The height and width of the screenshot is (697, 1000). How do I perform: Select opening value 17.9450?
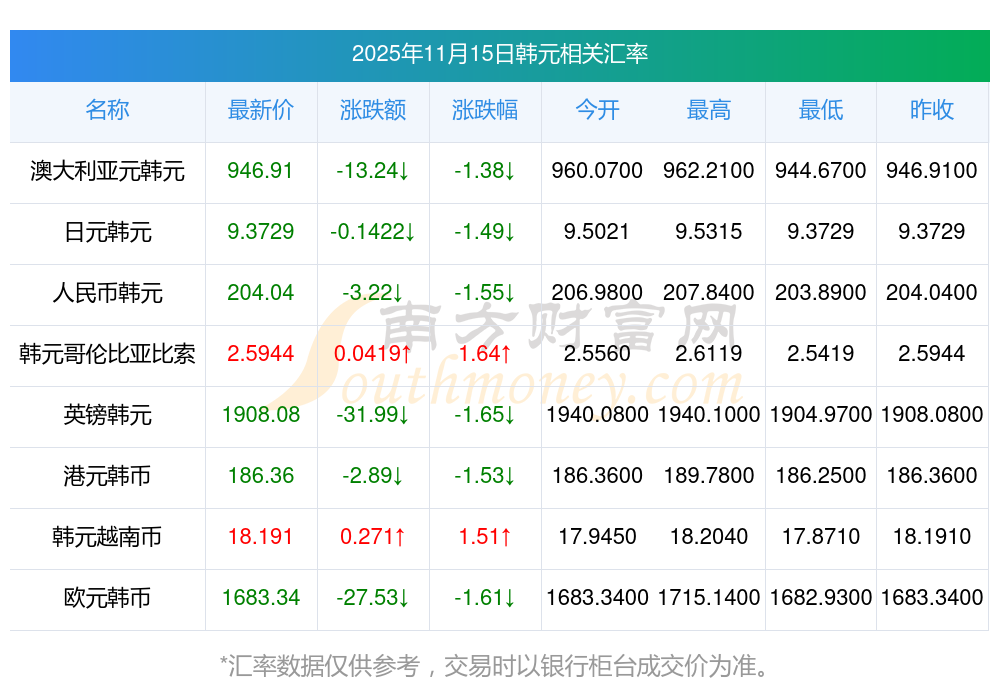597,536
